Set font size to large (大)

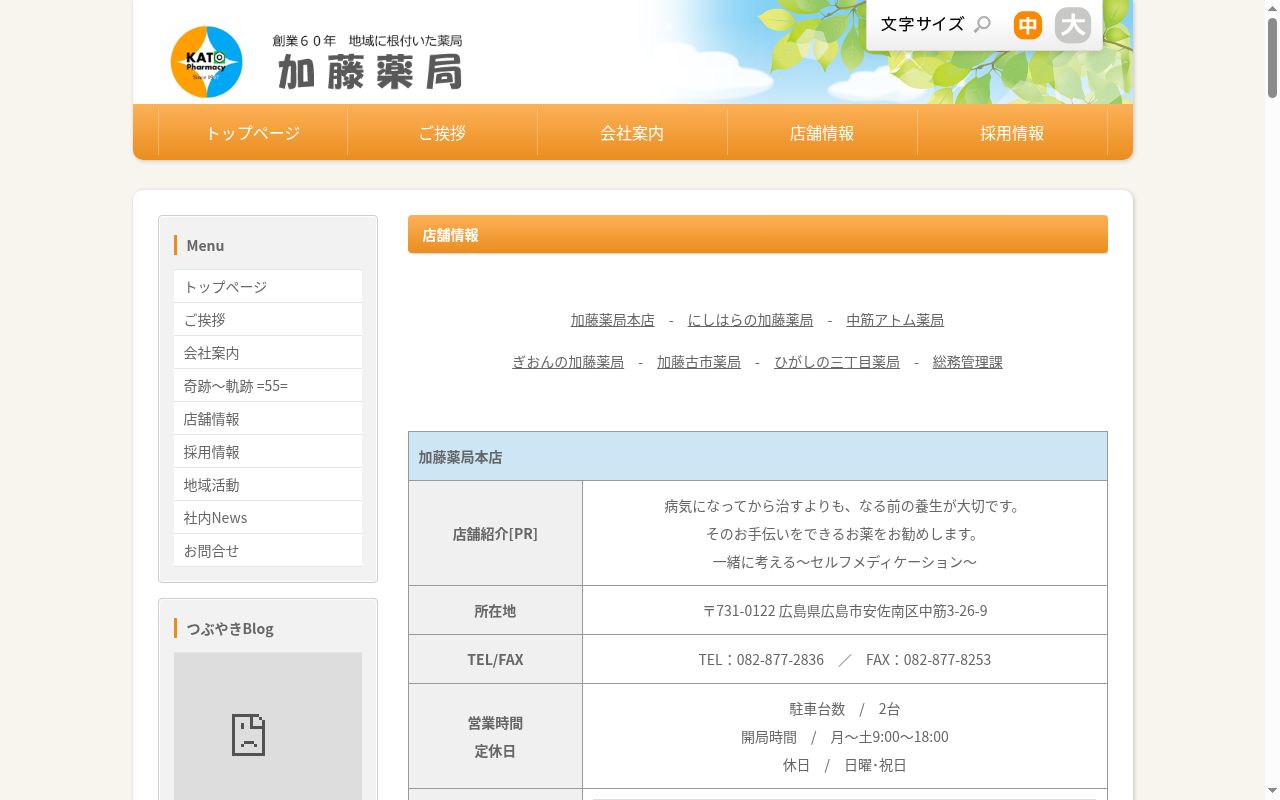[1073, 25]
